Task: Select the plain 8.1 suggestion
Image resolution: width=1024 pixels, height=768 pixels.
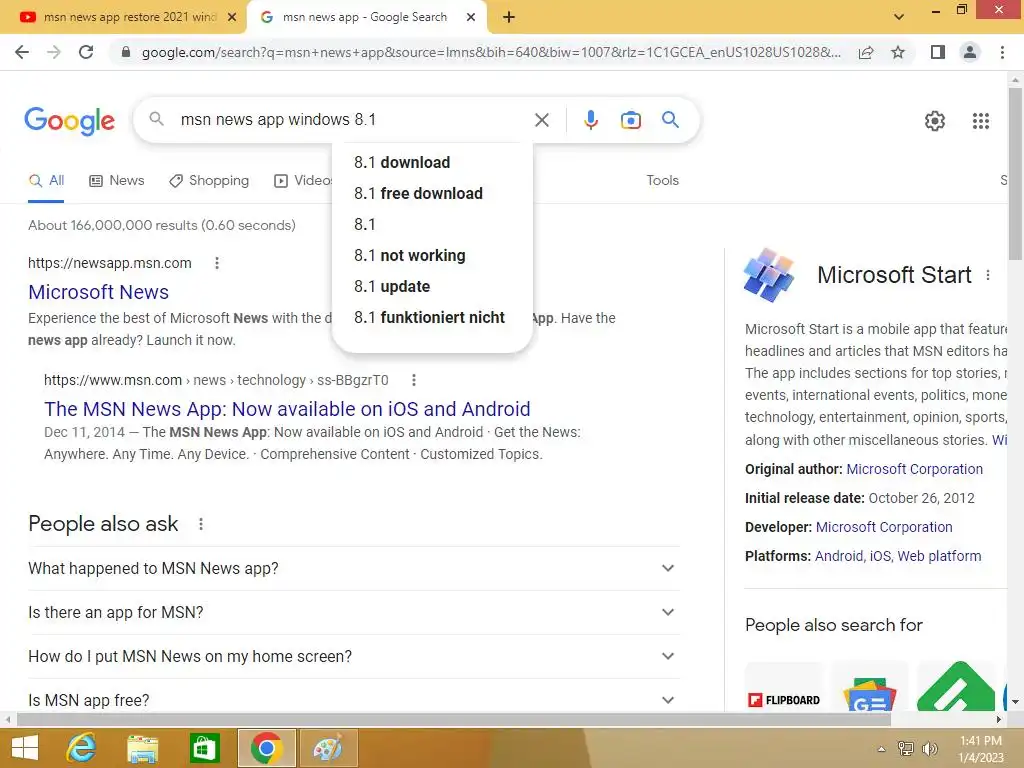Action: tap(432, 225)
